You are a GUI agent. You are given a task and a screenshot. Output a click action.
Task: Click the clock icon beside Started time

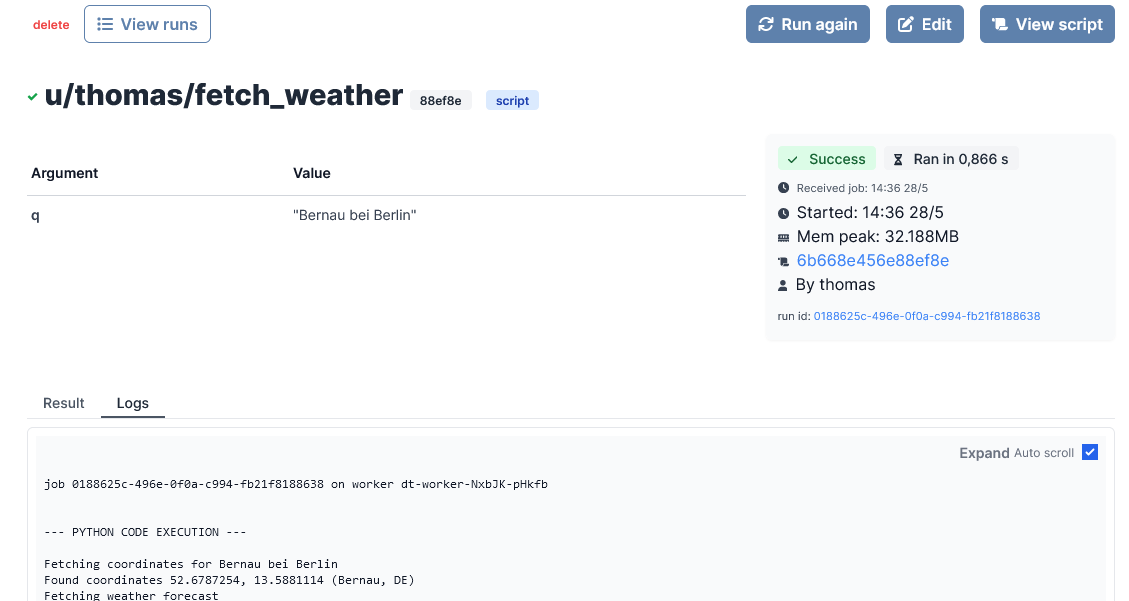[784, 212]
